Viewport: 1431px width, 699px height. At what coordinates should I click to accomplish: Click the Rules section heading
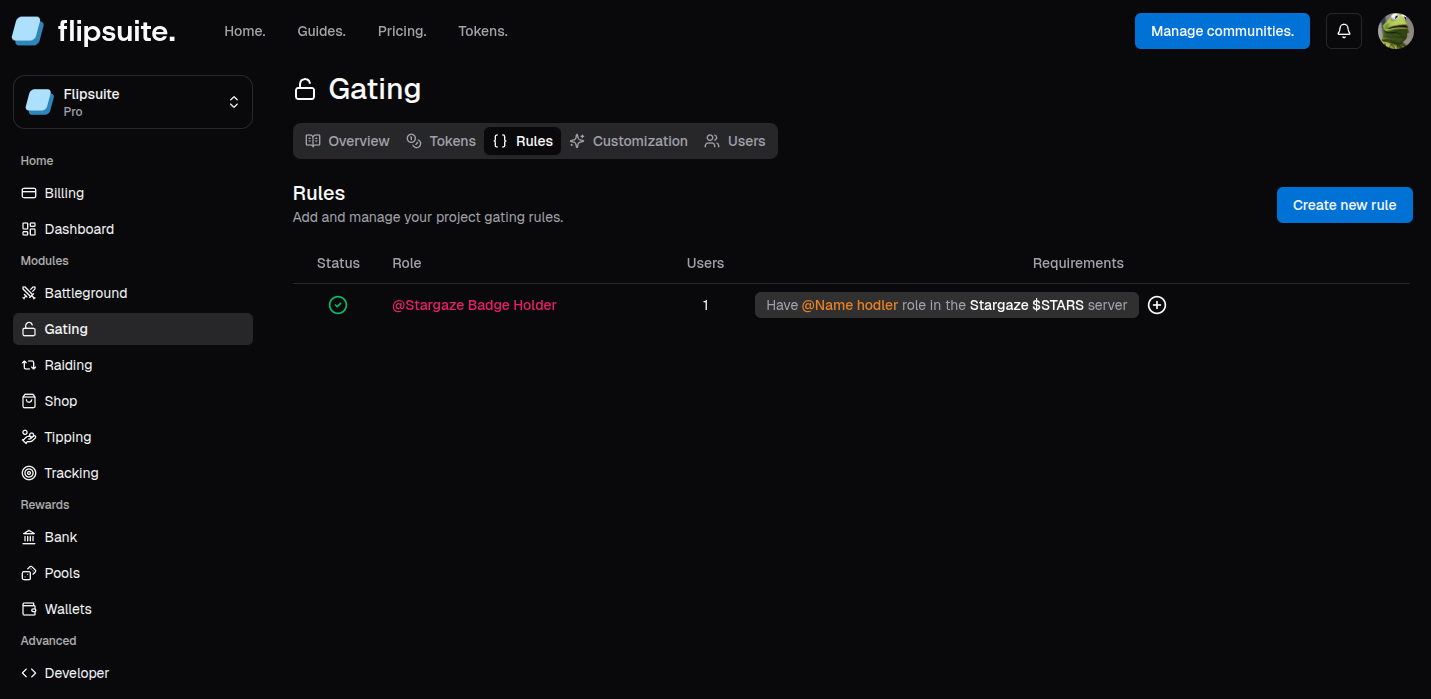pyautogui.click(x=319, y=193)
